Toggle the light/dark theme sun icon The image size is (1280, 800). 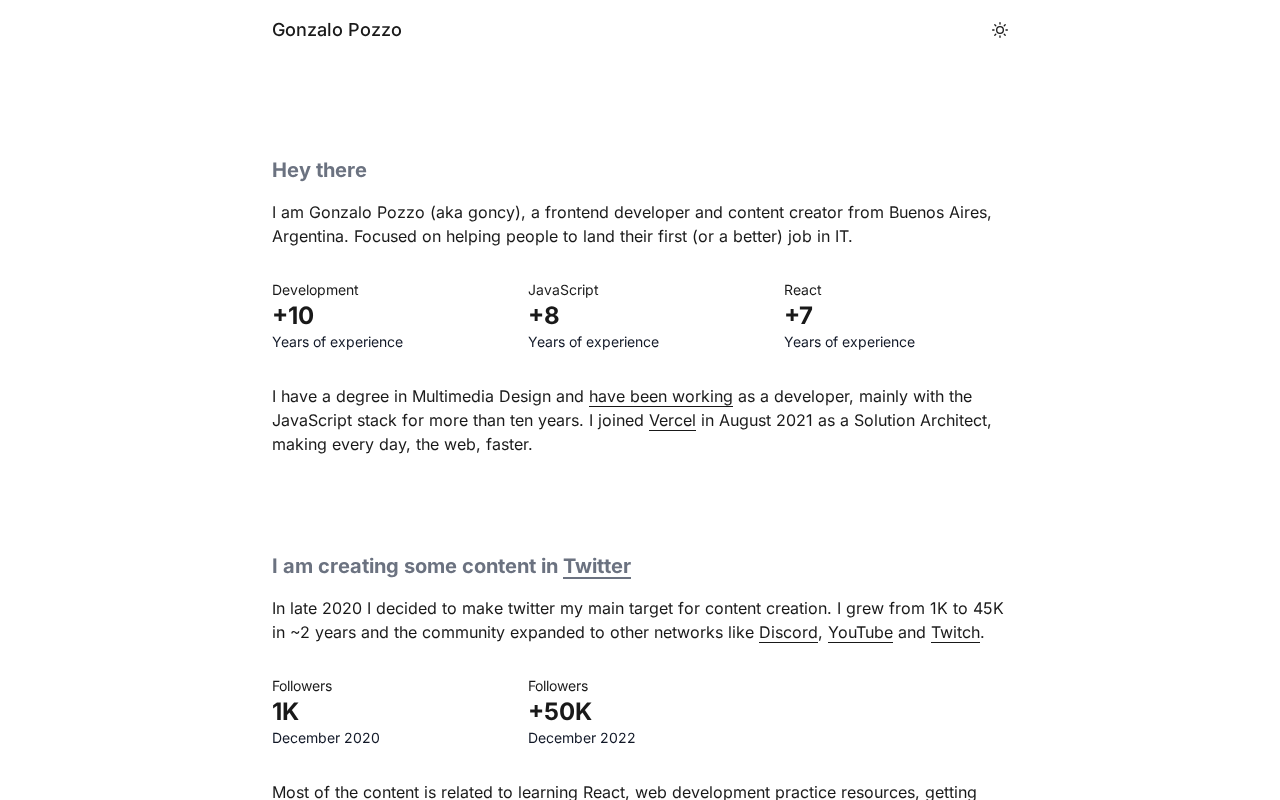coord(1000,30)
